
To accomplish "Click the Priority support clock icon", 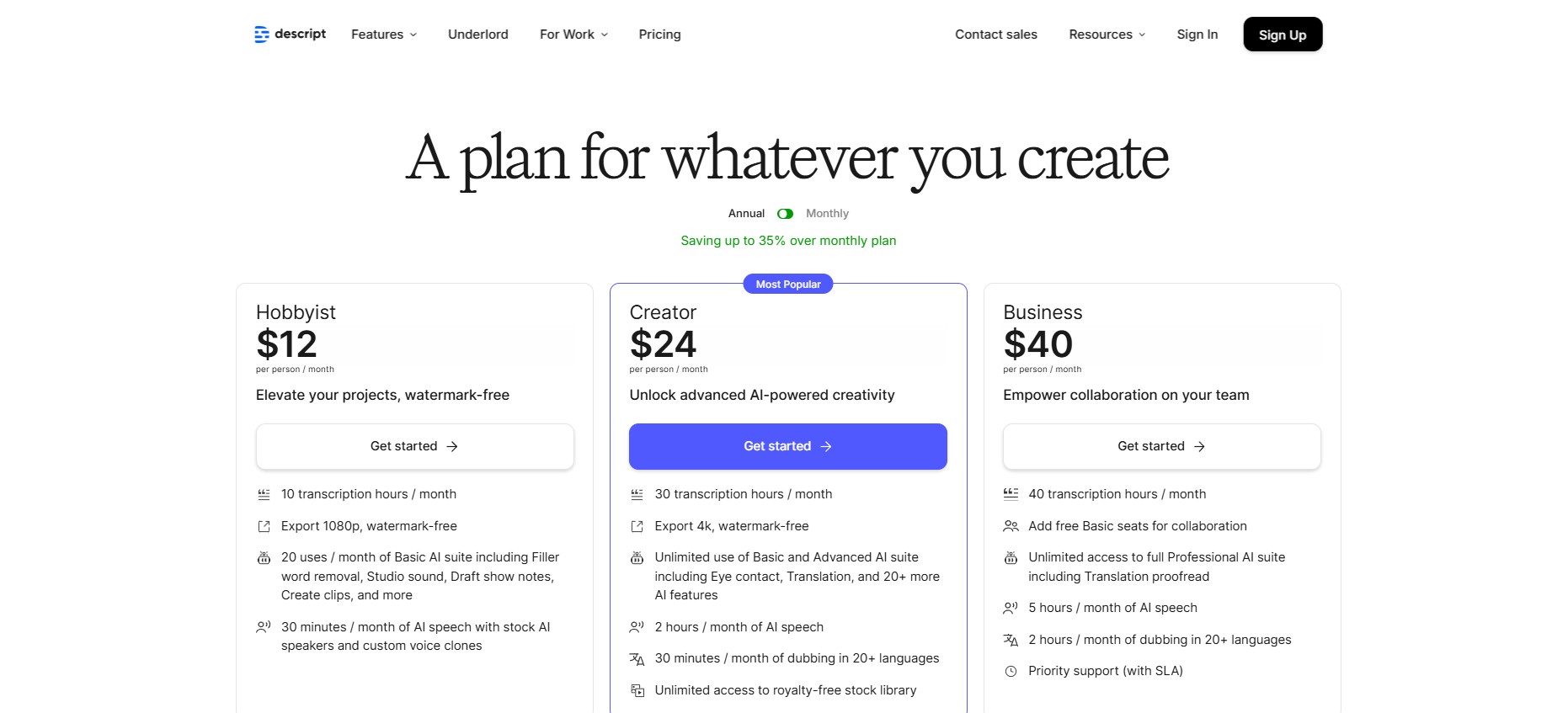I will click(x=1011, y=672).
